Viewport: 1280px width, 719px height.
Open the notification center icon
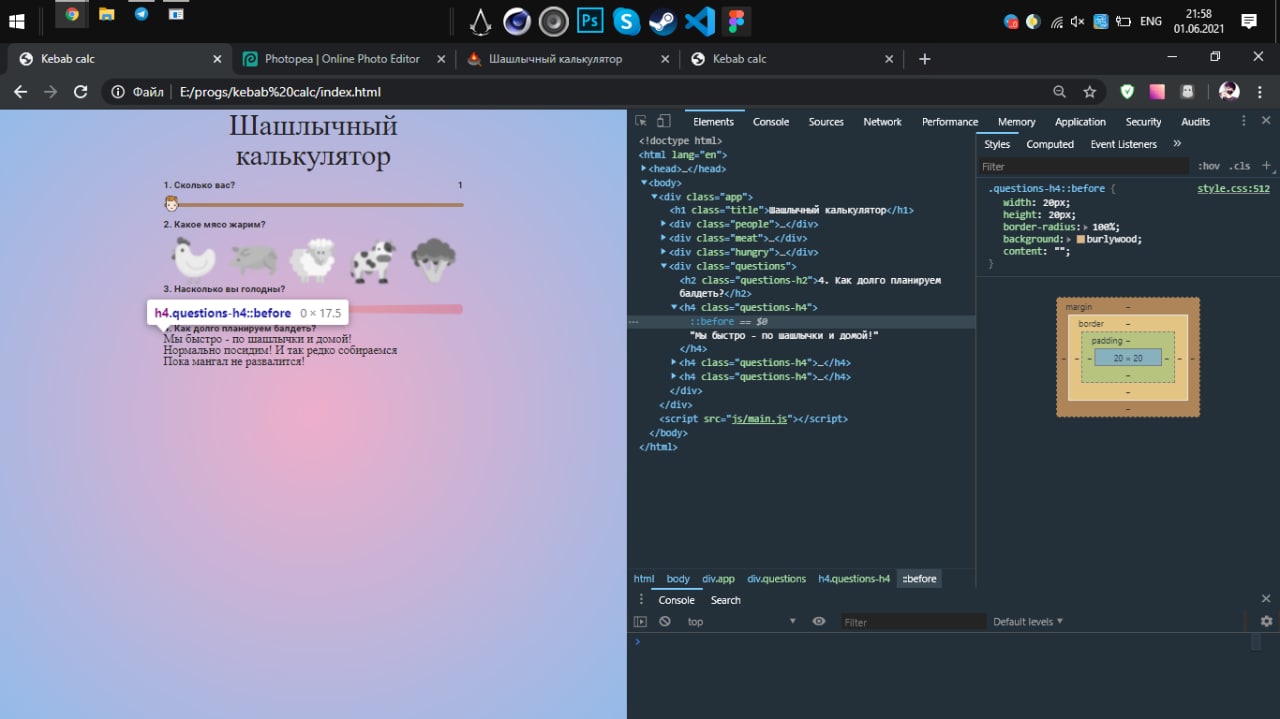[x=1249, y=20]
